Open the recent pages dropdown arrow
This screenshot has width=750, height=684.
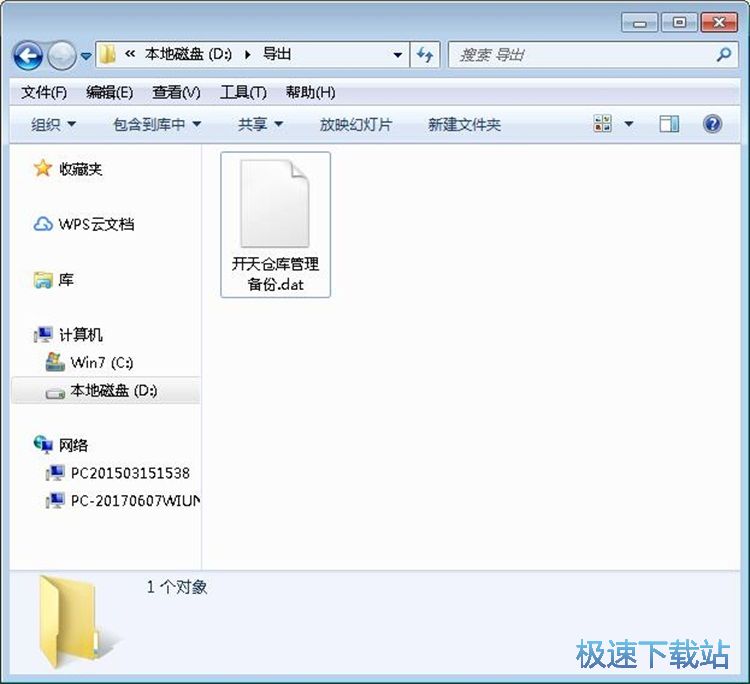[x=86, y=56]
